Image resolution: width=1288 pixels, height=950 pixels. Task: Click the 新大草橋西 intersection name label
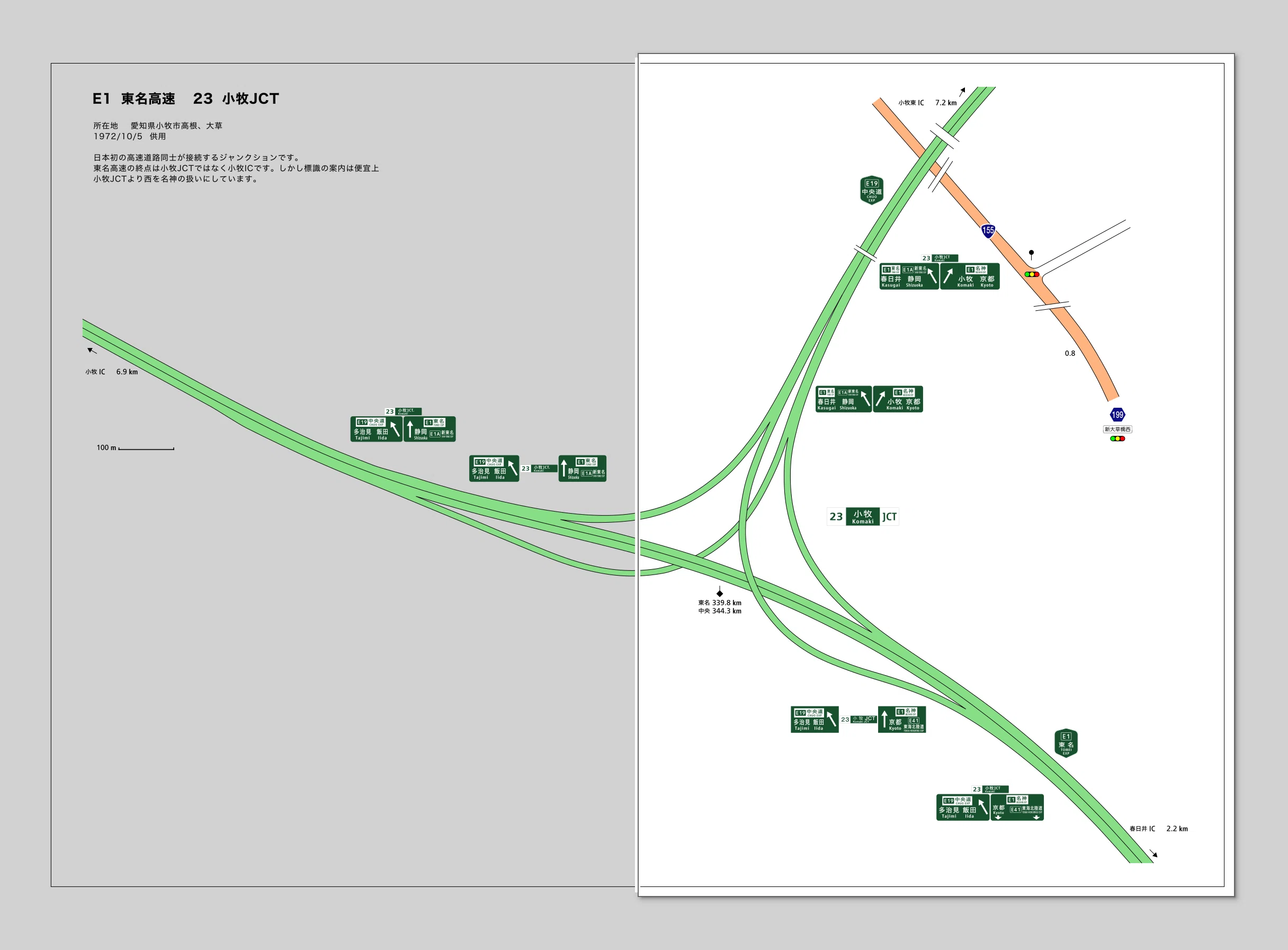point(1117,429)
